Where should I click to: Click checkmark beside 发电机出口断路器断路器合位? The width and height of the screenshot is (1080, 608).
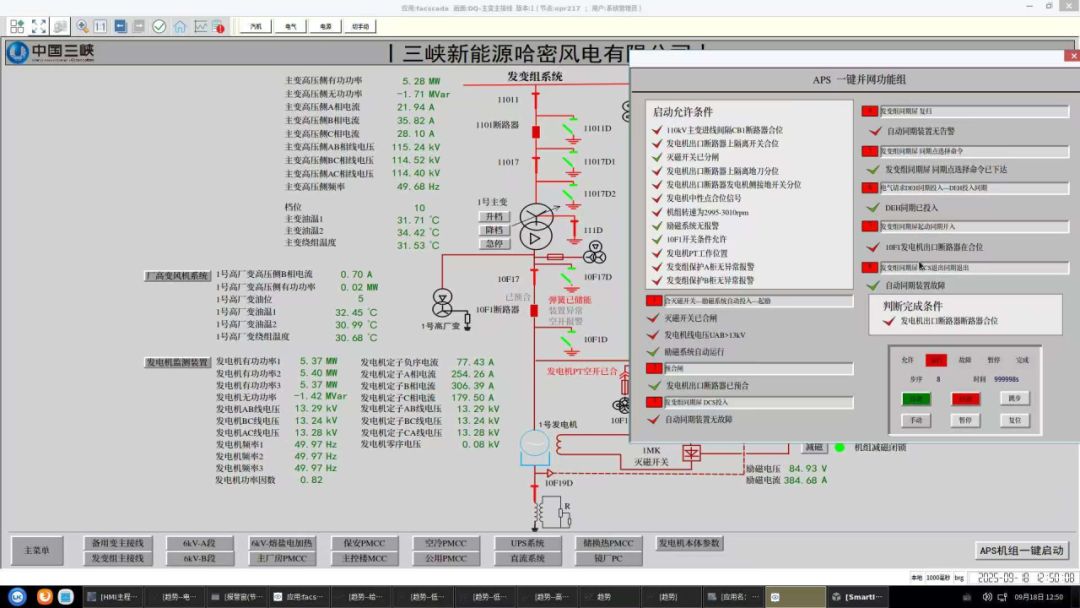(x=889, y=321)
